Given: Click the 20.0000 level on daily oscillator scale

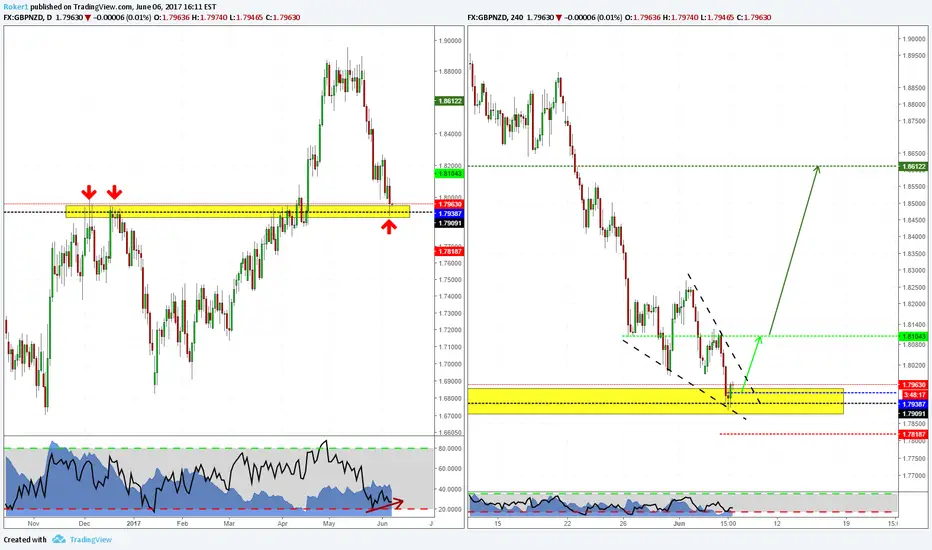Looking at the screenshot, I should click(451, 510).
